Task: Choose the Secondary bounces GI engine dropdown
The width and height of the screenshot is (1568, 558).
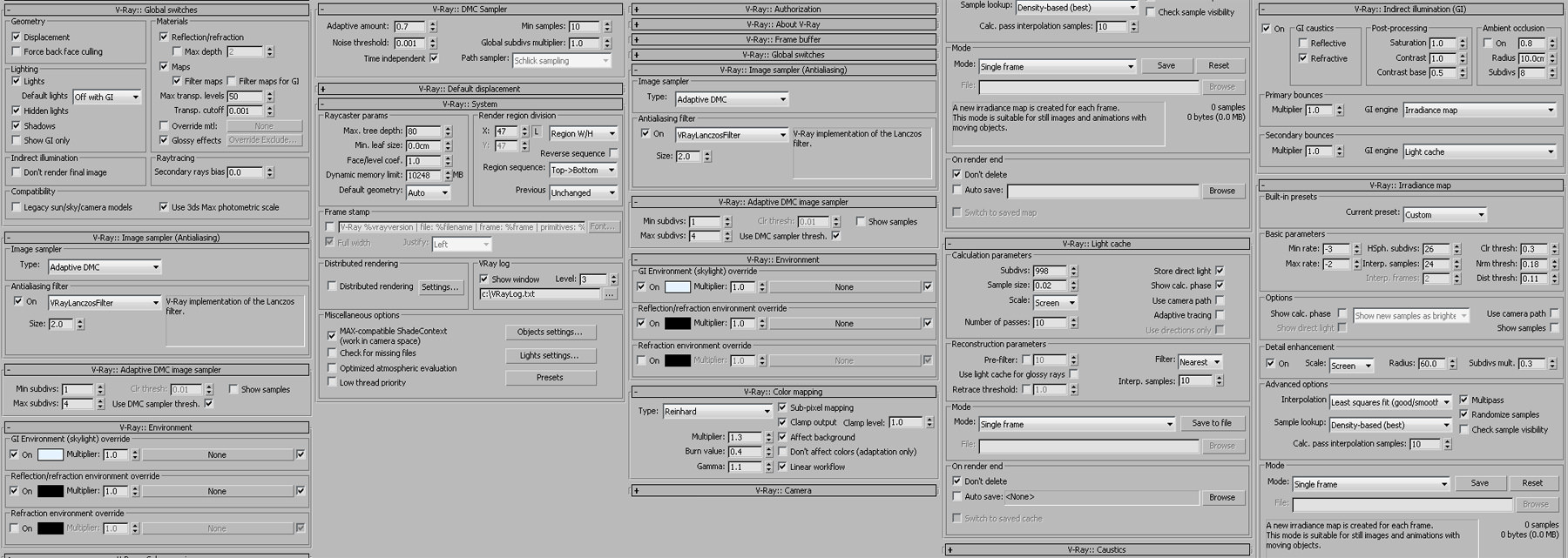Action: pos(1479,151)
